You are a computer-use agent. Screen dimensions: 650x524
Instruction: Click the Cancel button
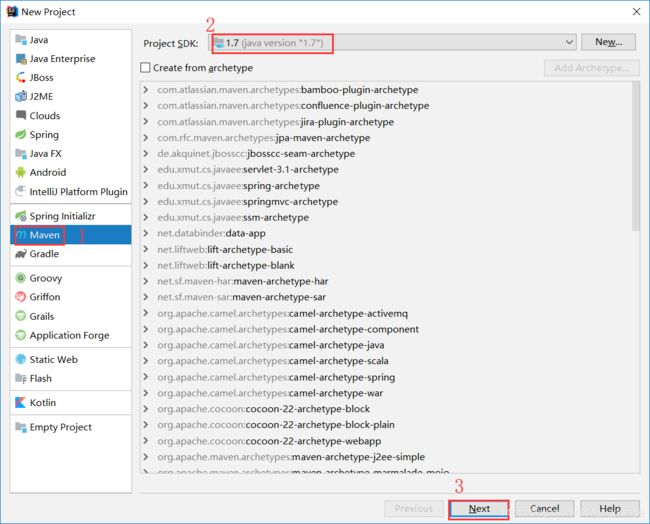[x=544, y=509]
